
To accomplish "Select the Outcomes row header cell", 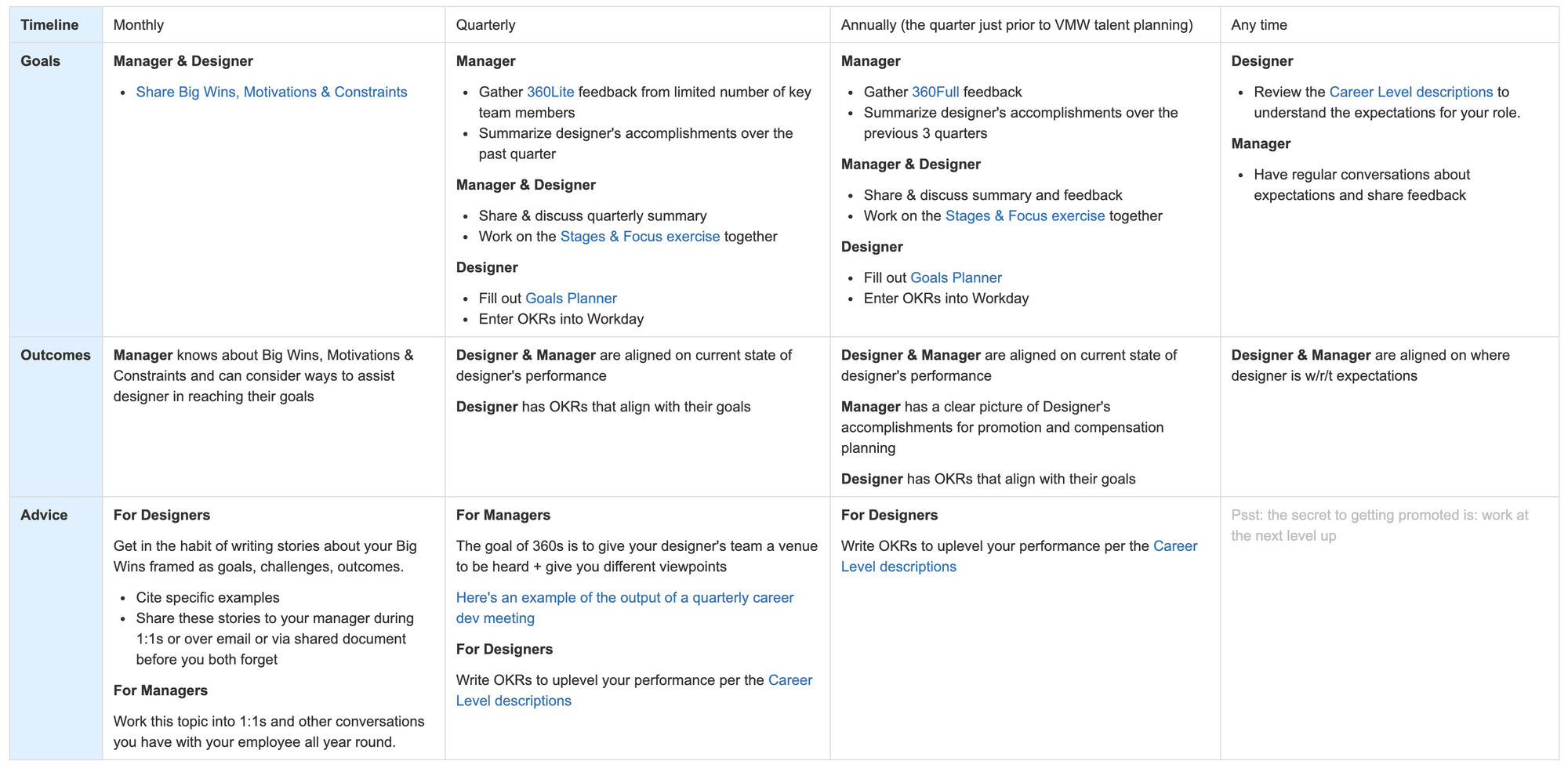I will 56,417.
